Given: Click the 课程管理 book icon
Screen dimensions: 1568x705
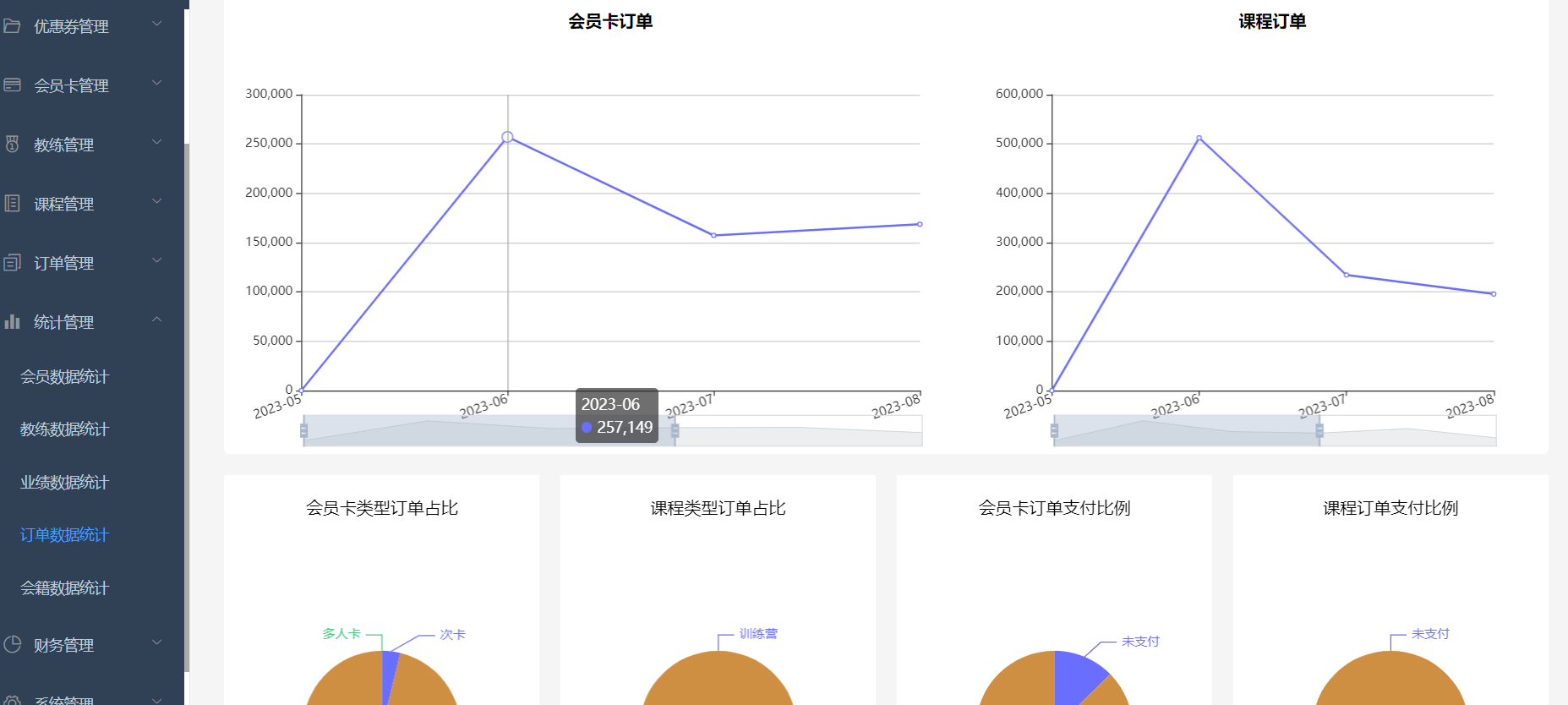Looking at the screenshot, I should point(12,203).
